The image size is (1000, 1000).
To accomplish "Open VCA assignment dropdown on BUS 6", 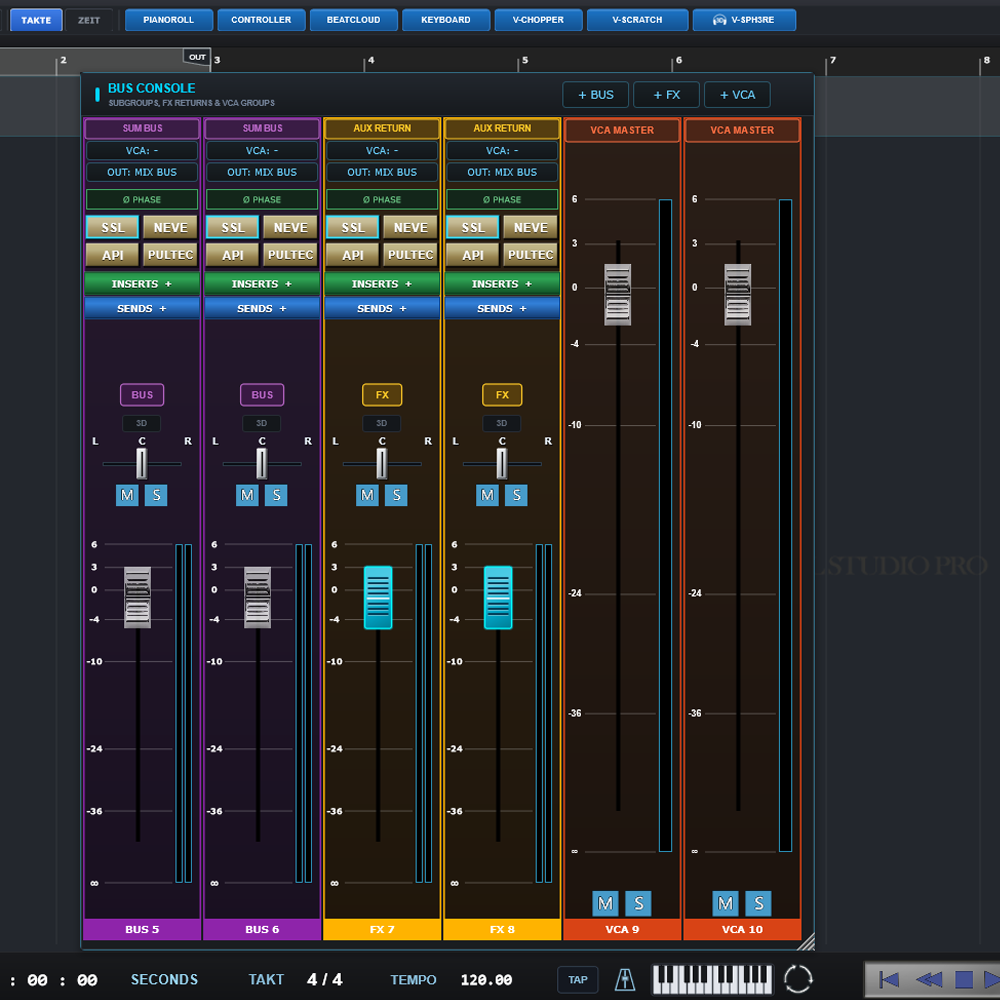I will coord(262,151).
